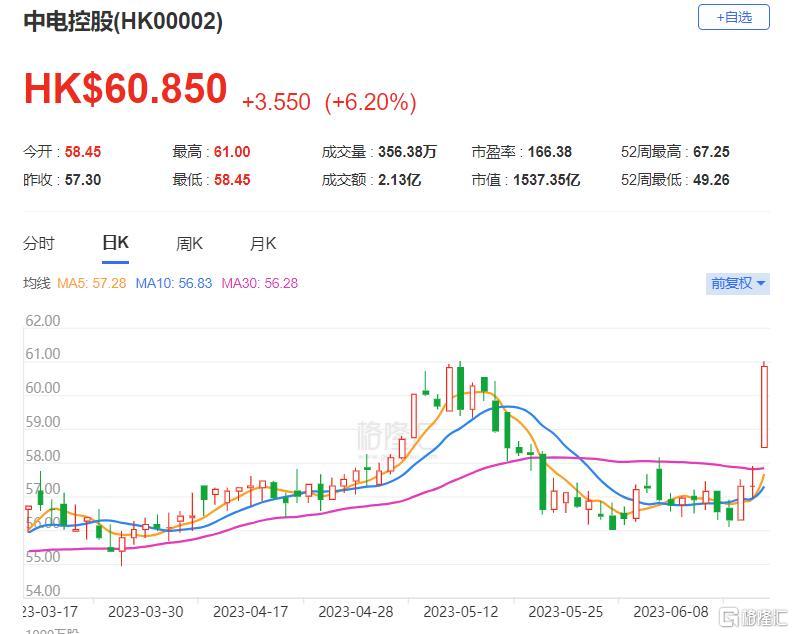Viewport: 794px width, 634px height.
Task: Click the HK$60.850 current price
Action: [126, 90]
